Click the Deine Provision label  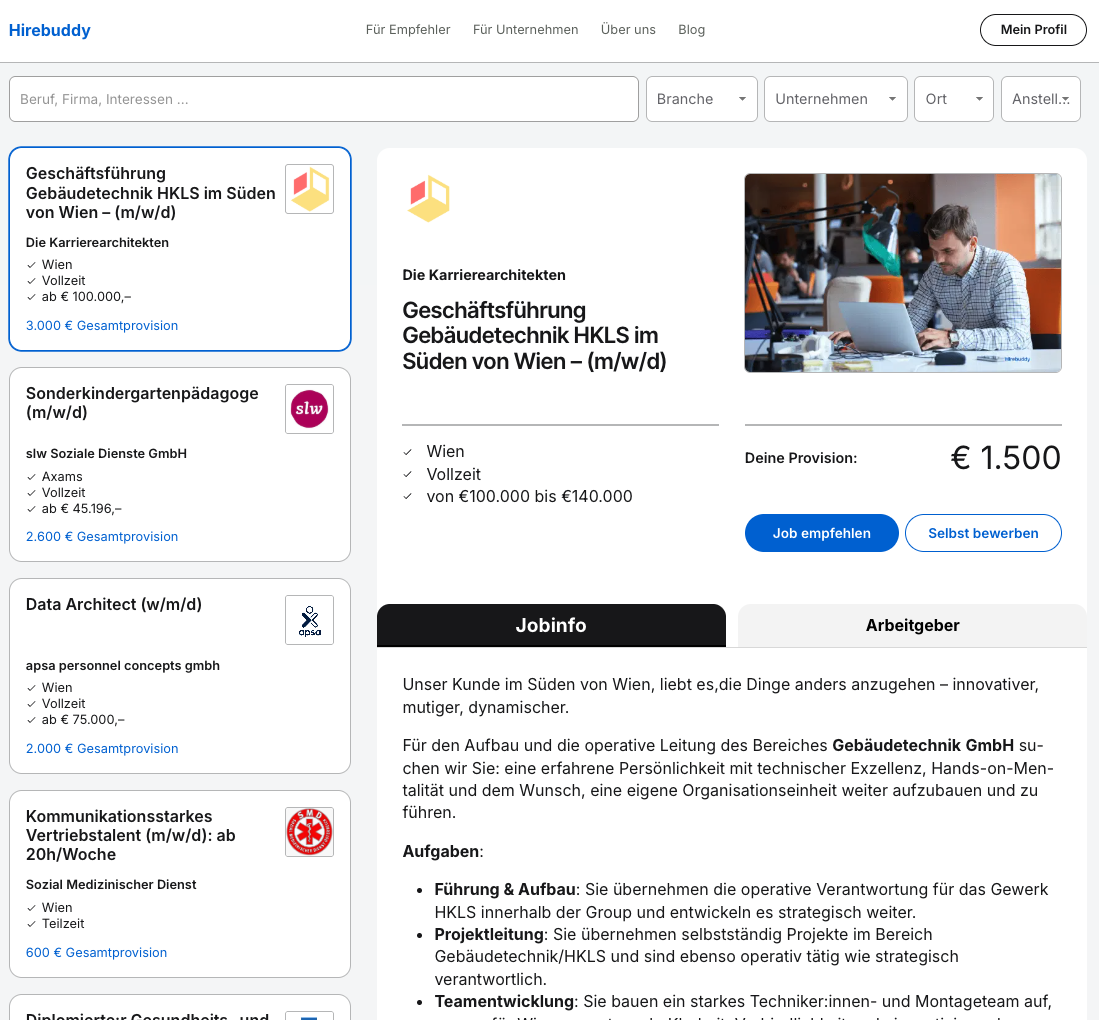pos(800,458)
